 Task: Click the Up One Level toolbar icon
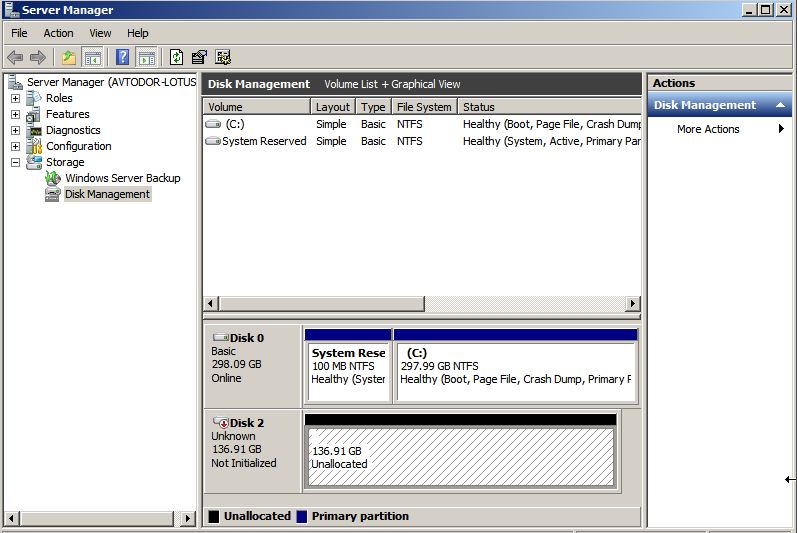[x=68, y=57]
